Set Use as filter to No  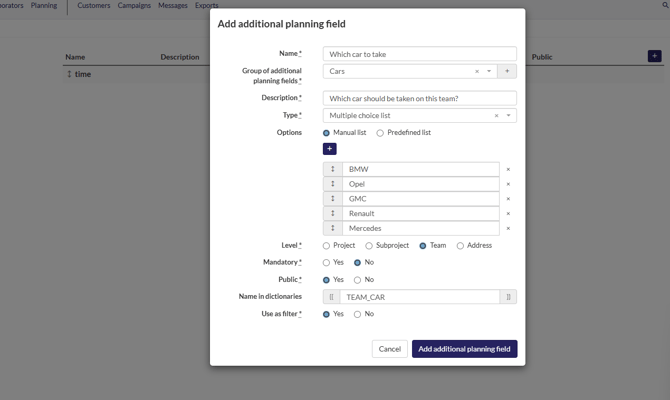357,314
